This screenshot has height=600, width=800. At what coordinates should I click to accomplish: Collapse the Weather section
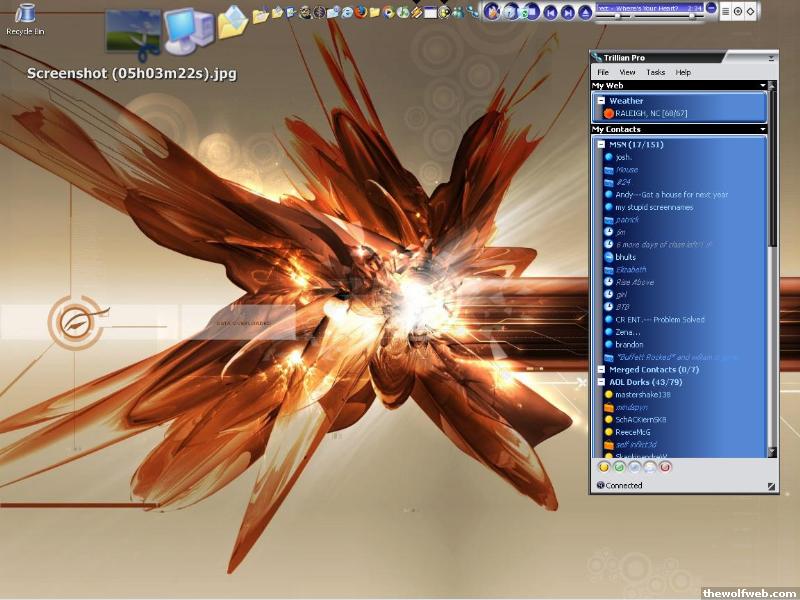click(601, 101)
